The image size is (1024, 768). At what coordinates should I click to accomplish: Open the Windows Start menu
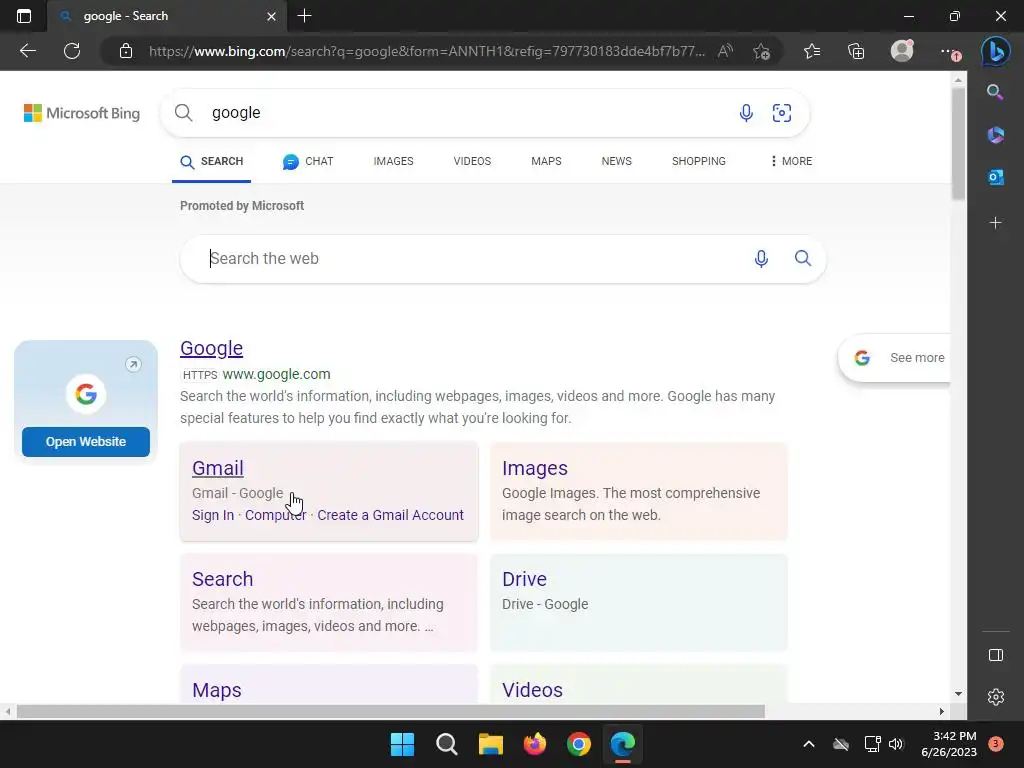click(402, 744)
